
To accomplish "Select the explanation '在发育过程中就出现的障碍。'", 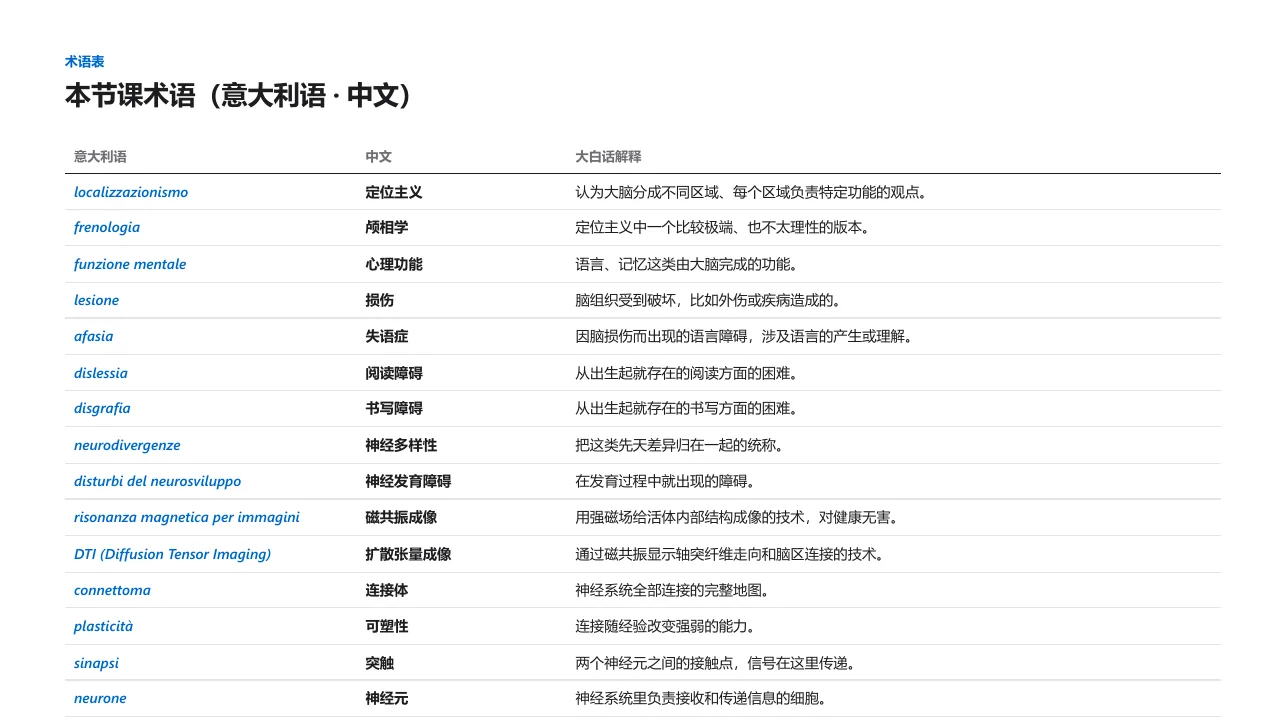I will (x=665, y=481).
